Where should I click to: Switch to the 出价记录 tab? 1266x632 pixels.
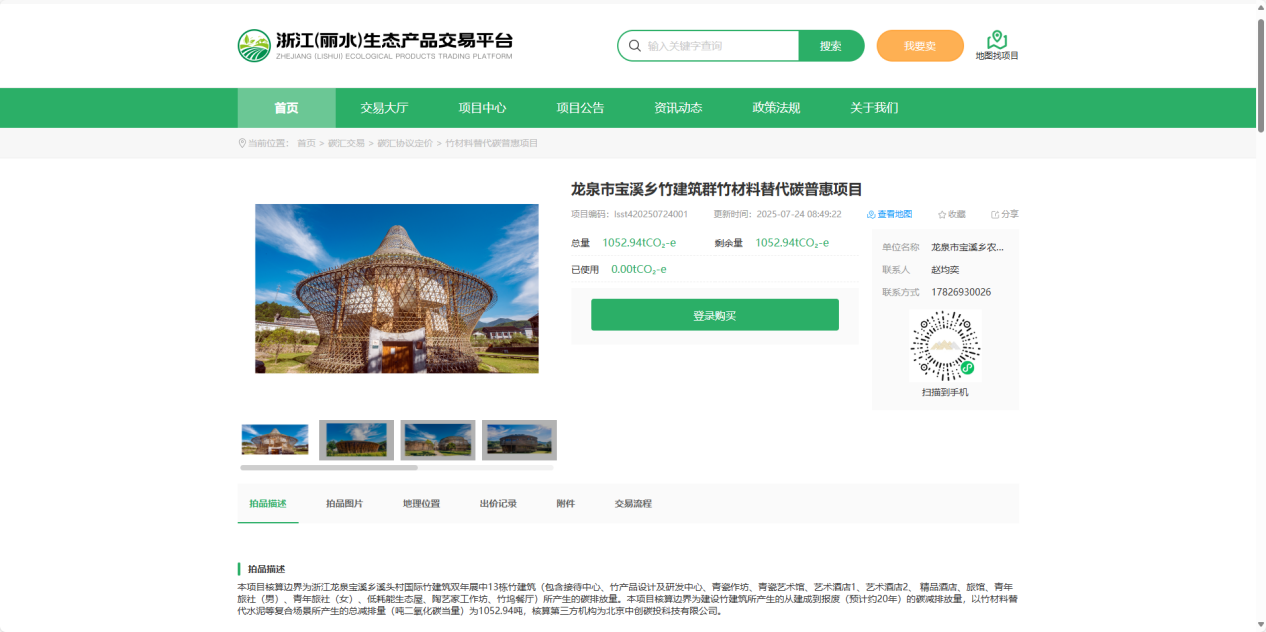coord(498,504)
